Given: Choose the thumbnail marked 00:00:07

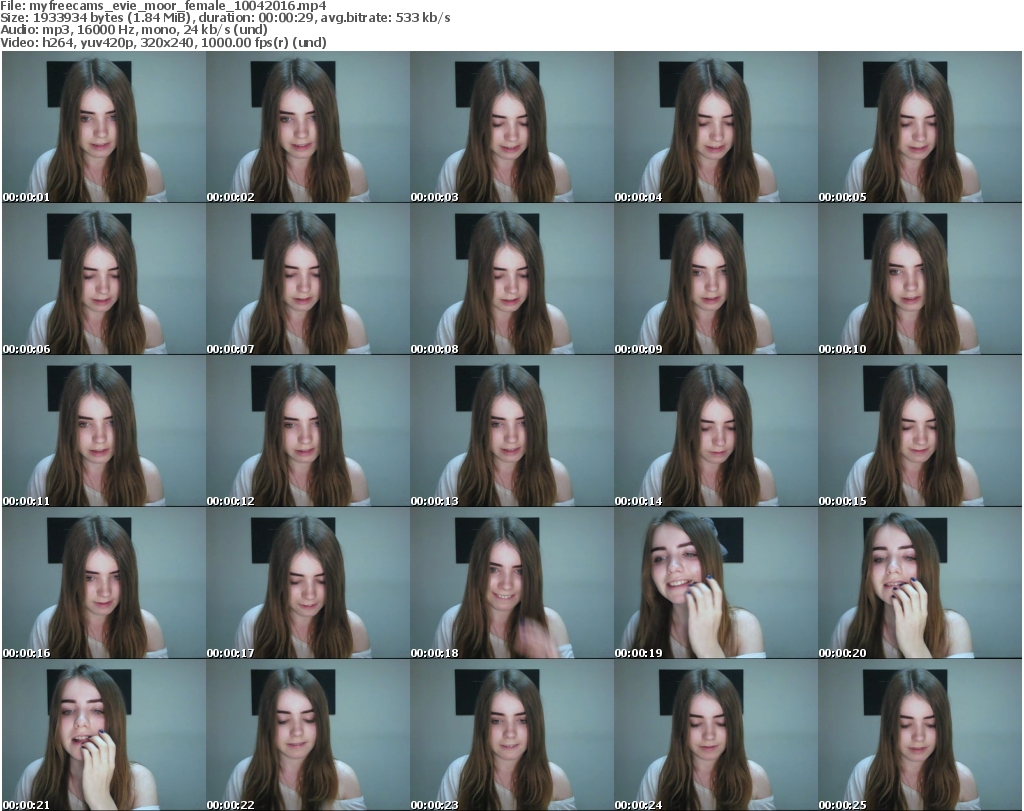Looking at the screenshot, I should coord(308,279).
